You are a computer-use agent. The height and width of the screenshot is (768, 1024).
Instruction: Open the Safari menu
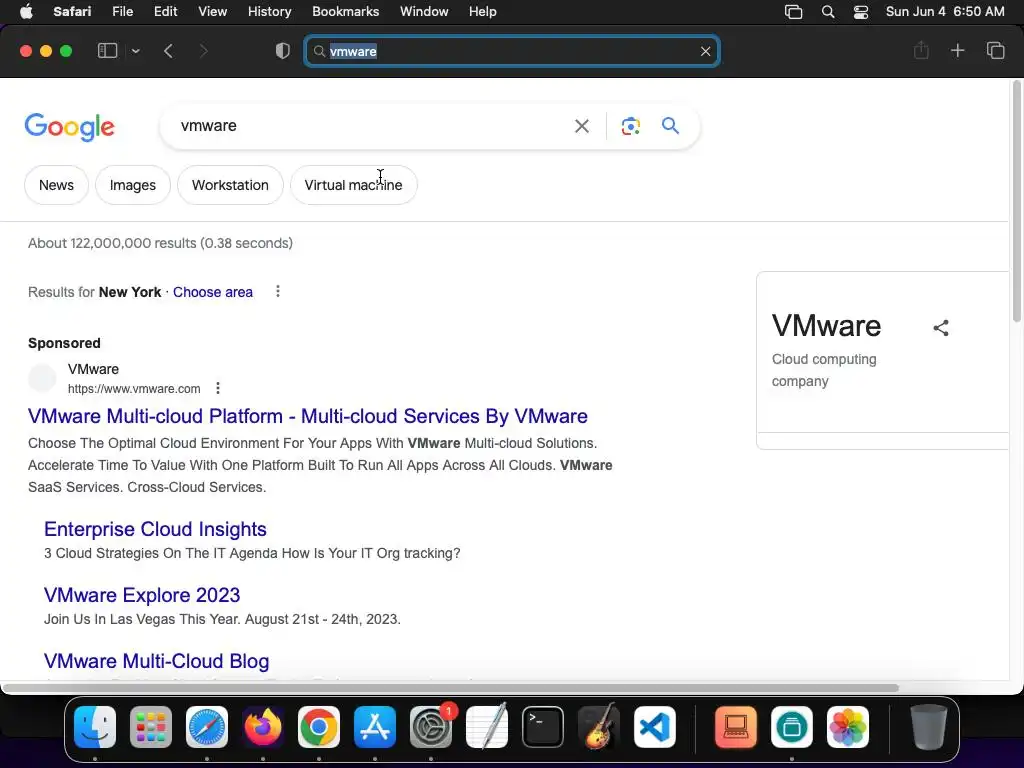tap(72, 12)
